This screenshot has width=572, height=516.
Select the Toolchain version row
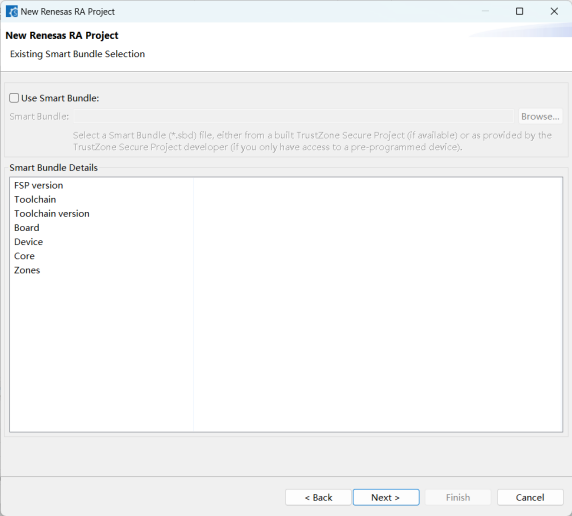pyautogui.click(x=286, y=213)
